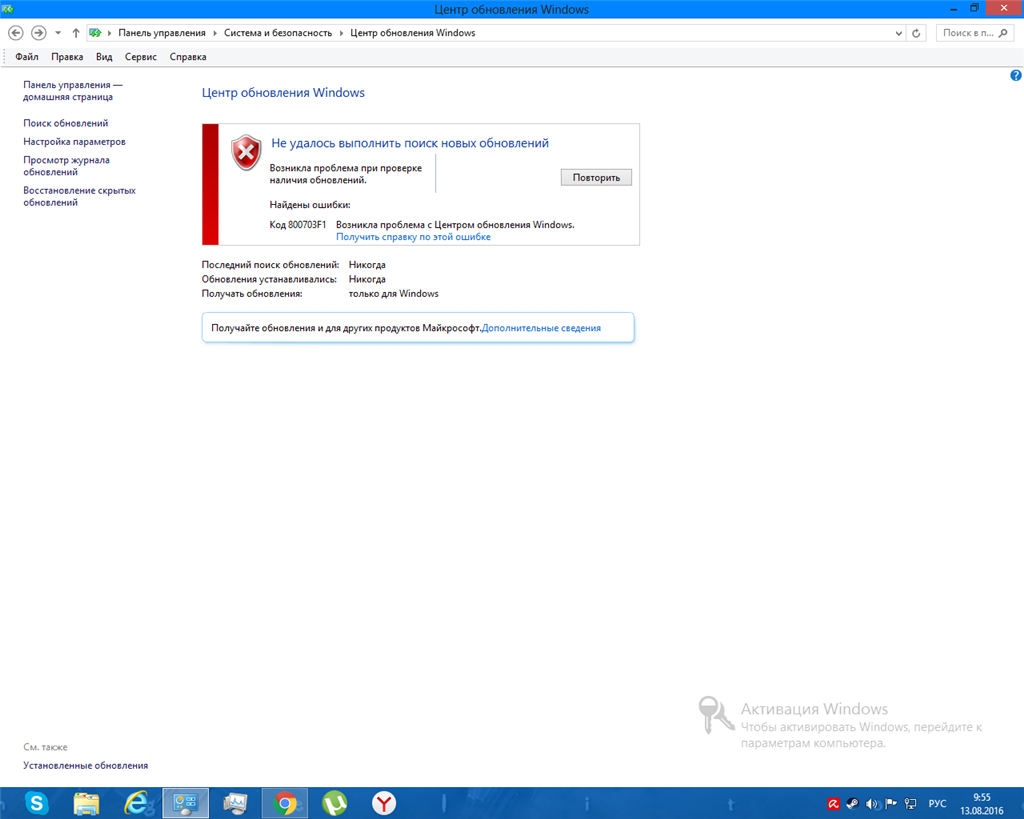Open 'Установленные обновления' link

[86, 765]
